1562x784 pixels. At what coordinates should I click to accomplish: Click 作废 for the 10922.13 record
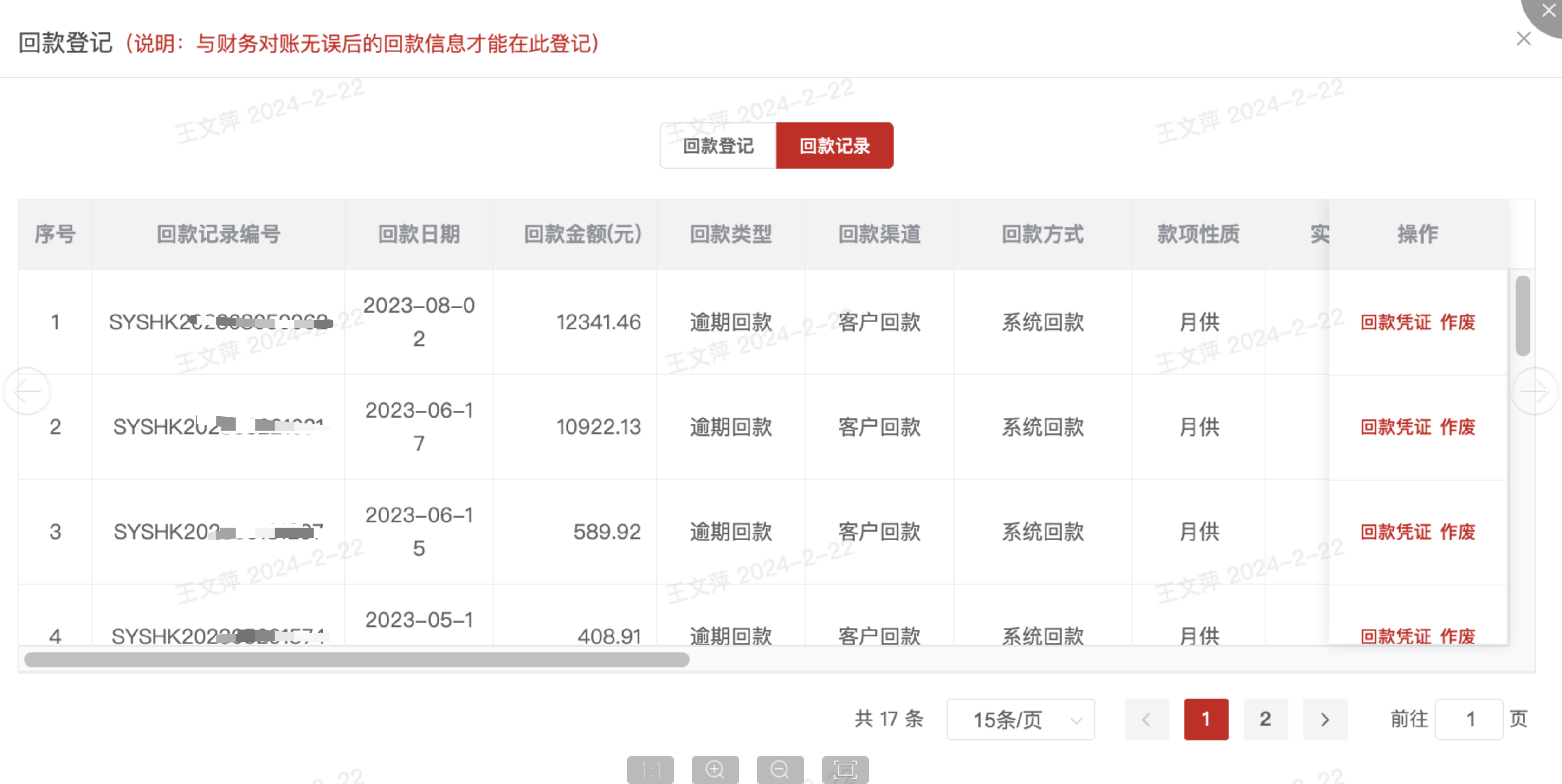tap(1457, 427)
